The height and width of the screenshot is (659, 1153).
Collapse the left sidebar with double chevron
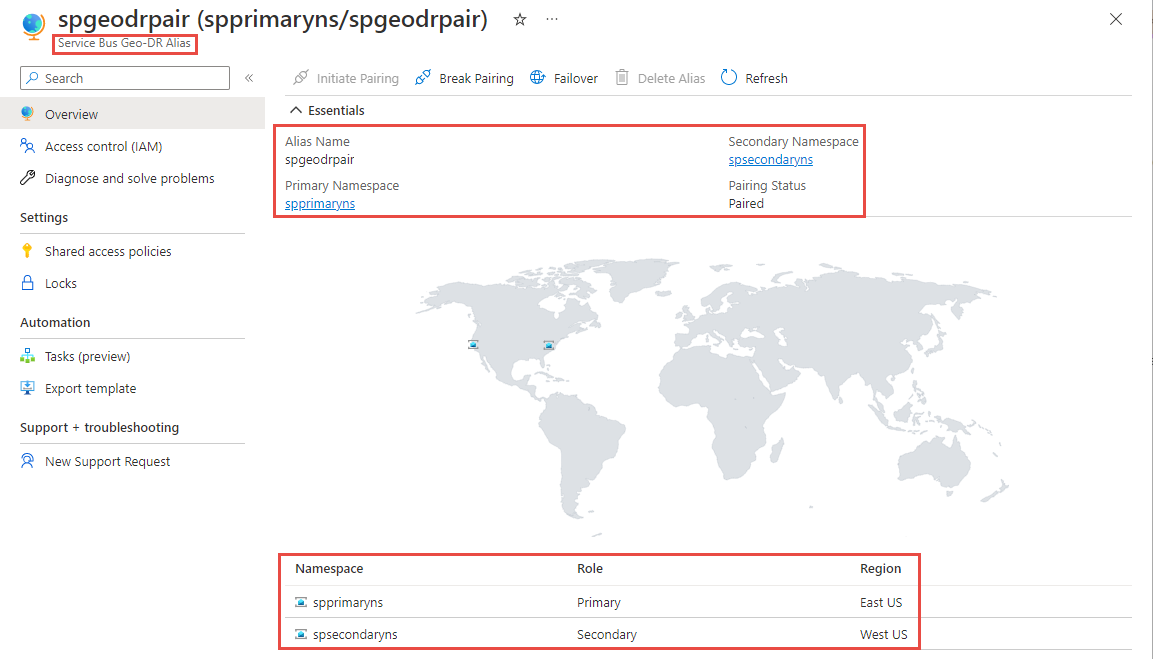pos(249,77)
